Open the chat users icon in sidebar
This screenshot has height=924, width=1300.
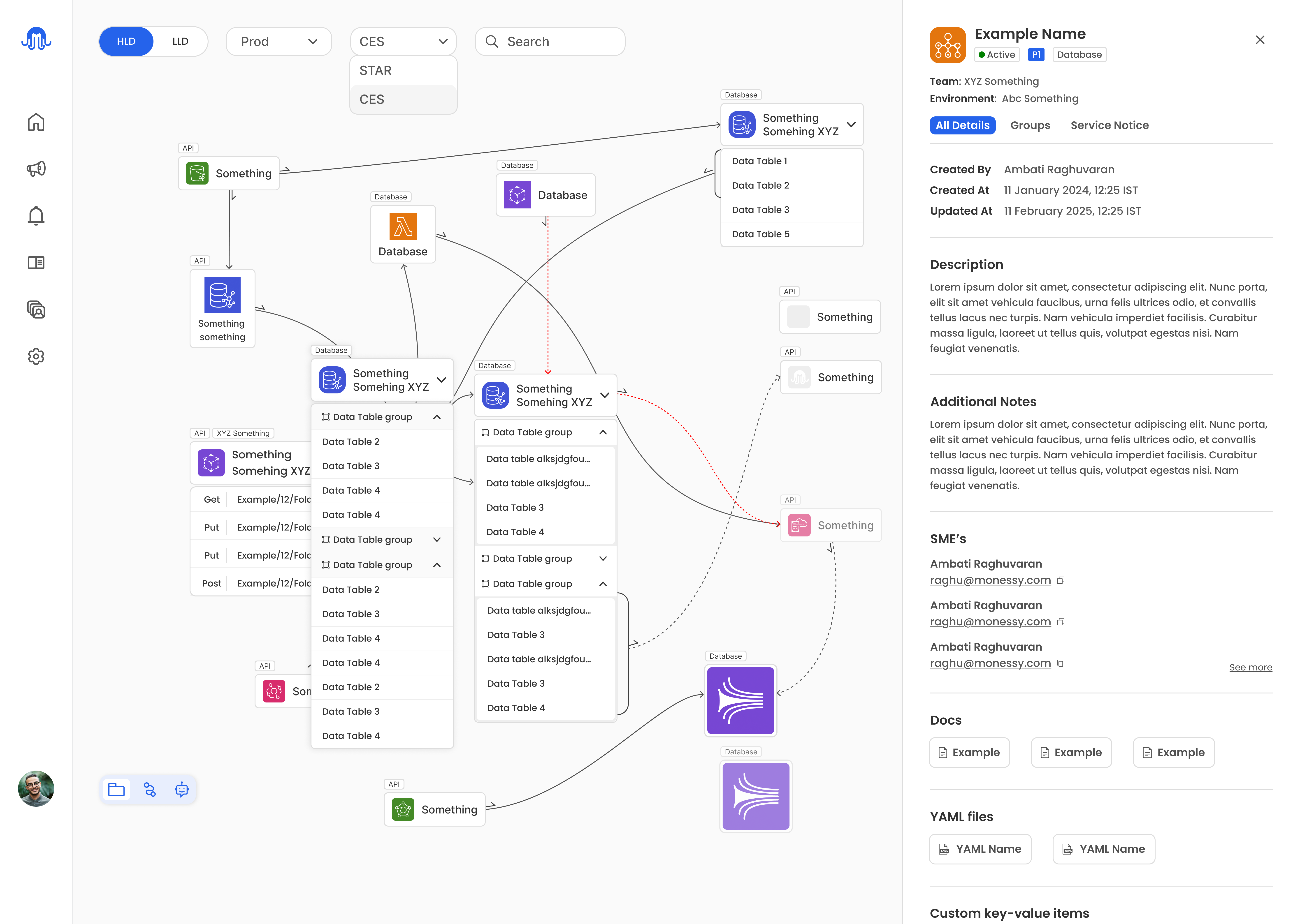pos(36,309)
